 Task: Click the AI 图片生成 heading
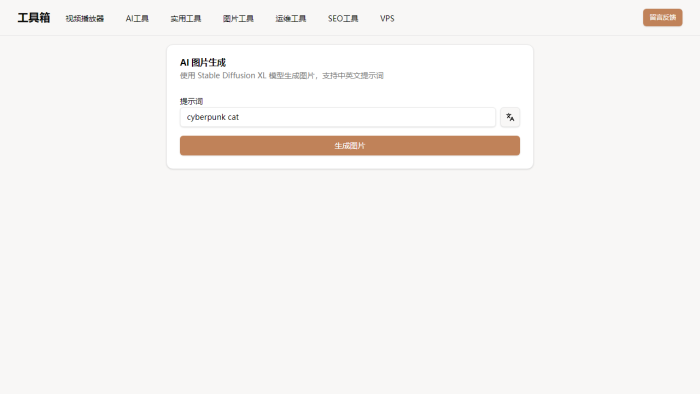coord(203,62)
